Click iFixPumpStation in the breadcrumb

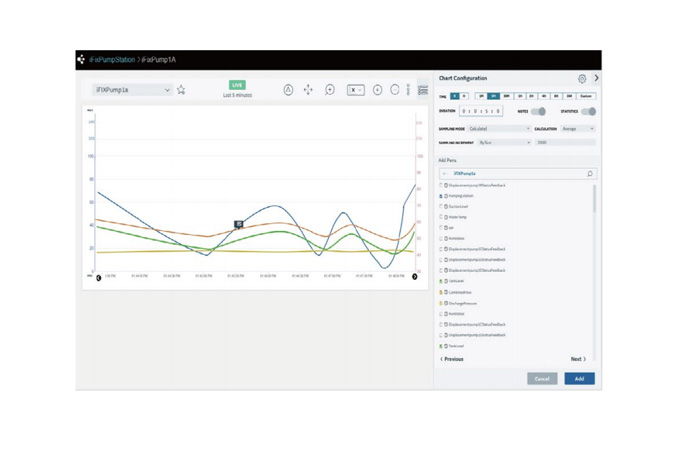[x=112, y=60]
